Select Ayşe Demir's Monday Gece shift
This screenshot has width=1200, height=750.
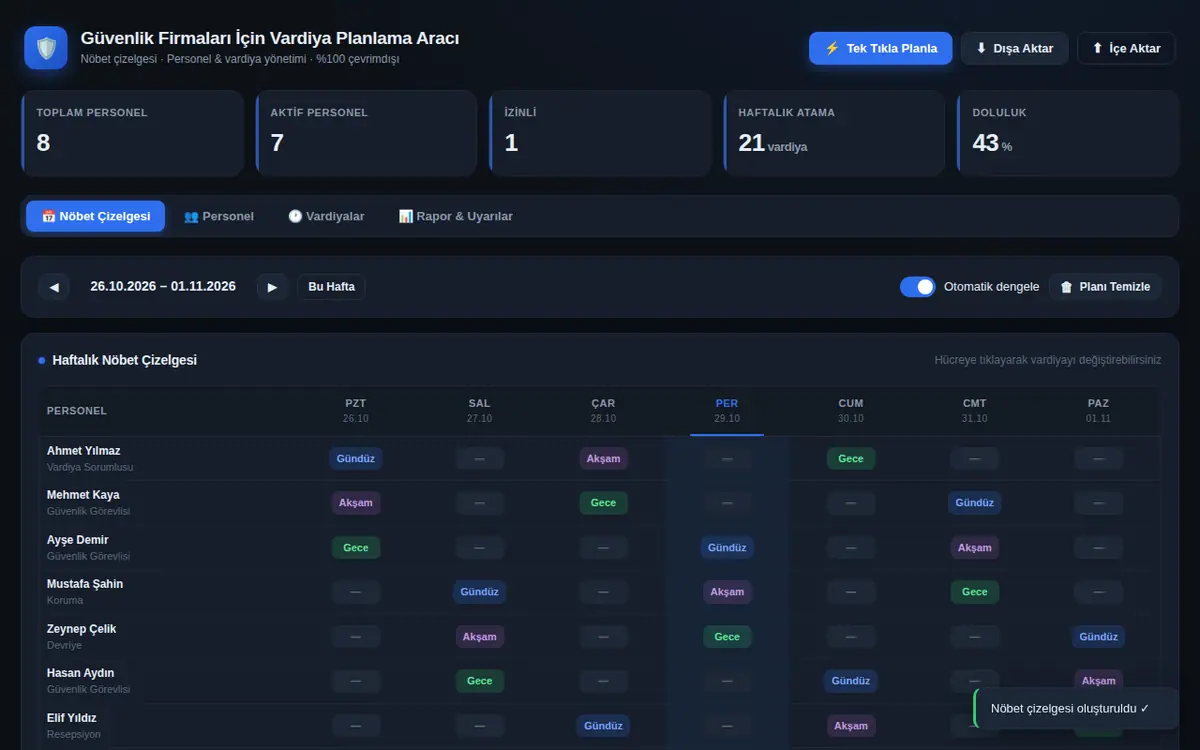tap(356, 548)
